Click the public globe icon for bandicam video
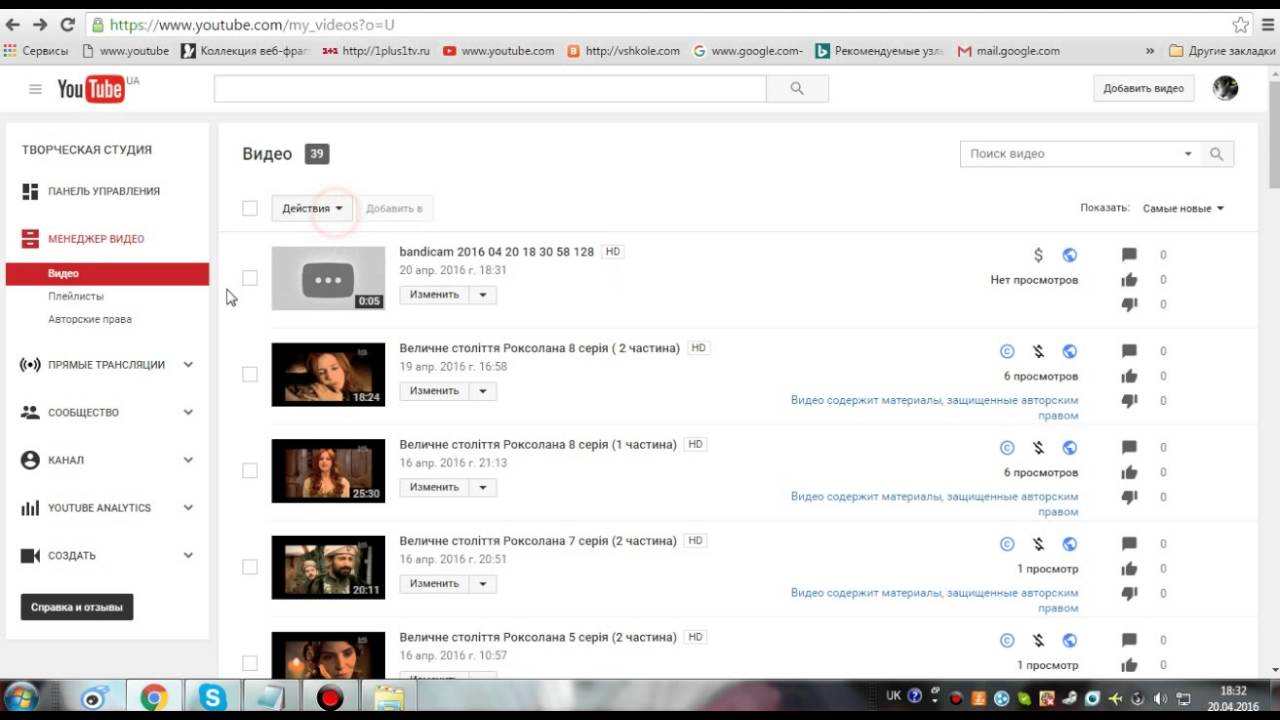This screenshot has width=1280, height=720. [x=1069, y=255]
